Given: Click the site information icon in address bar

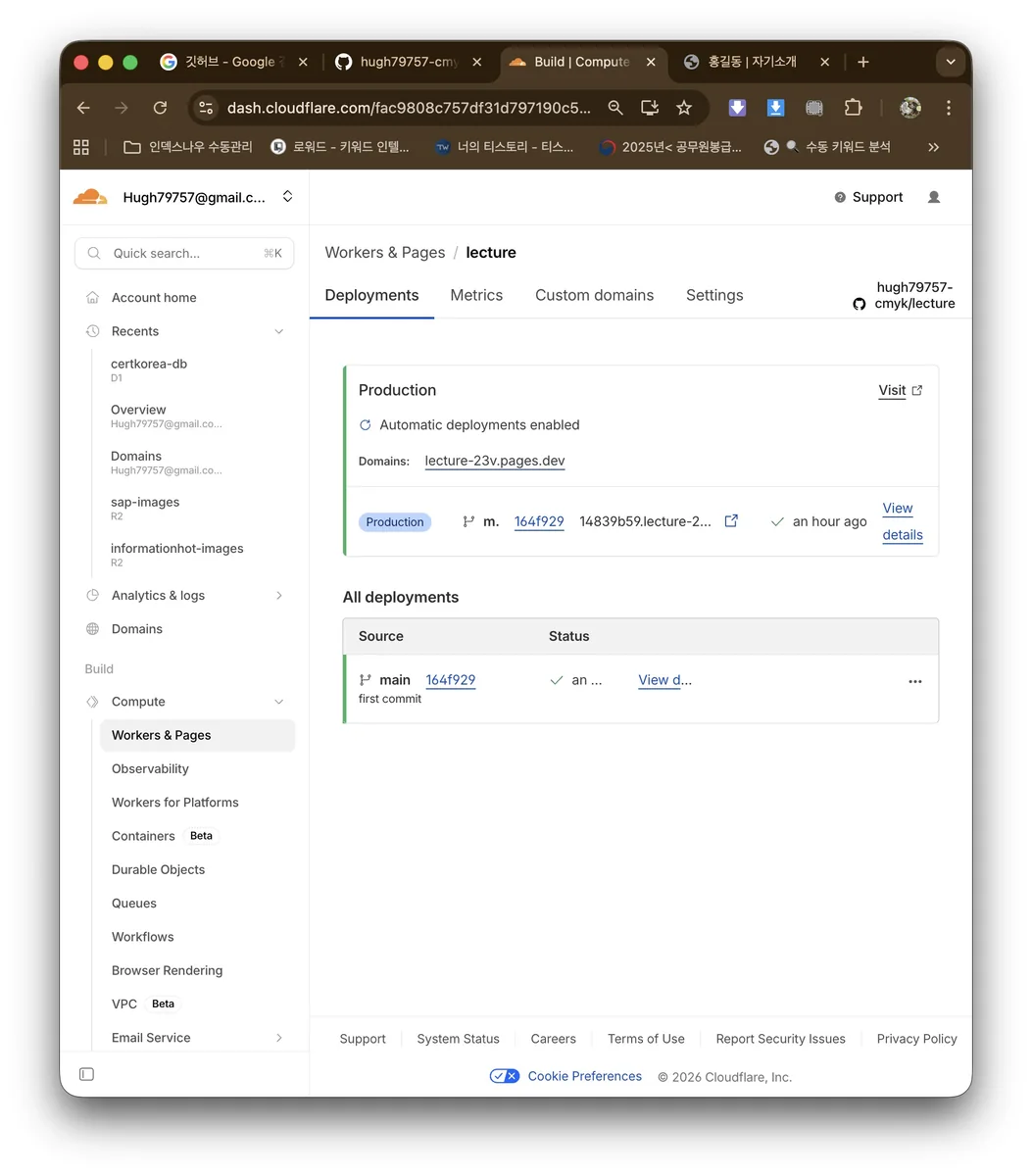Looking at the screenshot, I should [x=206, y=108].
